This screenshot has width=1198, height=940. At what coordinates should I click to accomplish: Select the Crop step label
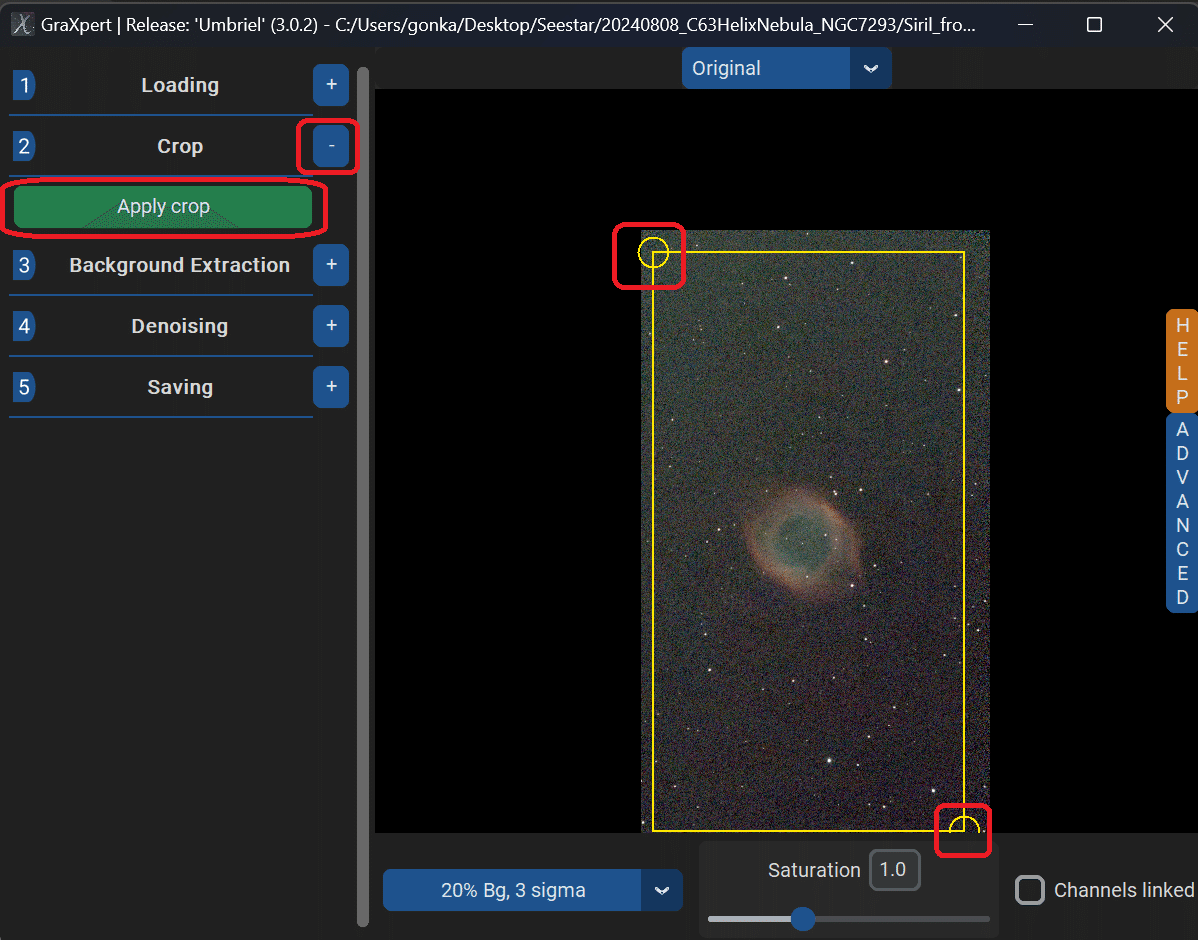coord(180,146)
